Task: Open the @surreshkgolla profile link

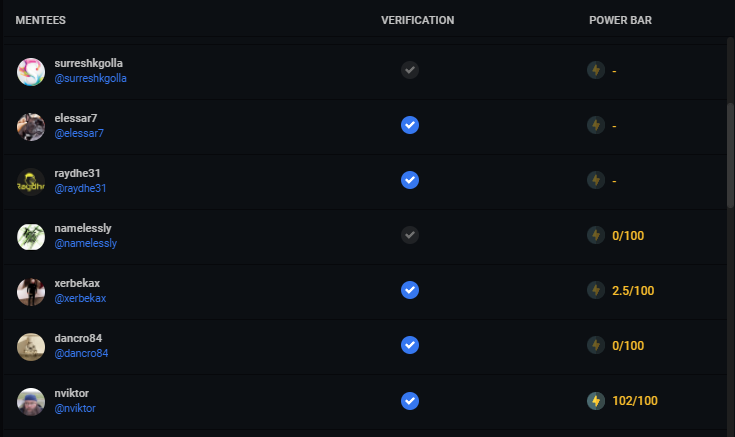Action: point(90,78)
